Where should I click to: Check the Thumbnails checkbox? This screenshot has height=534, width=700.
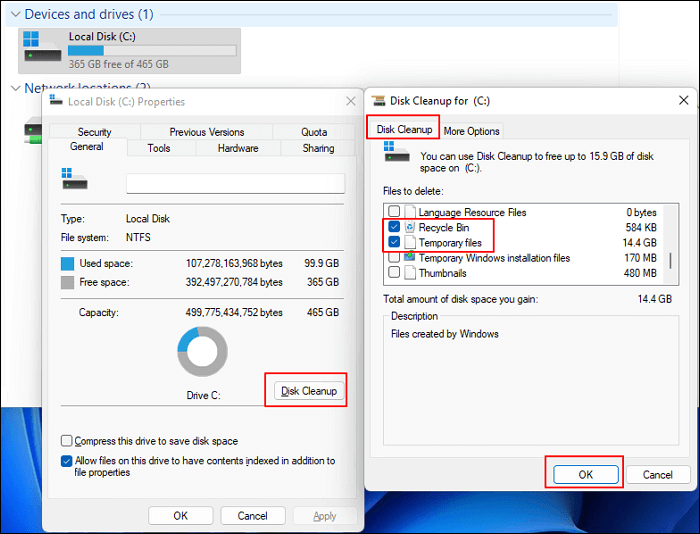(394, 272)
